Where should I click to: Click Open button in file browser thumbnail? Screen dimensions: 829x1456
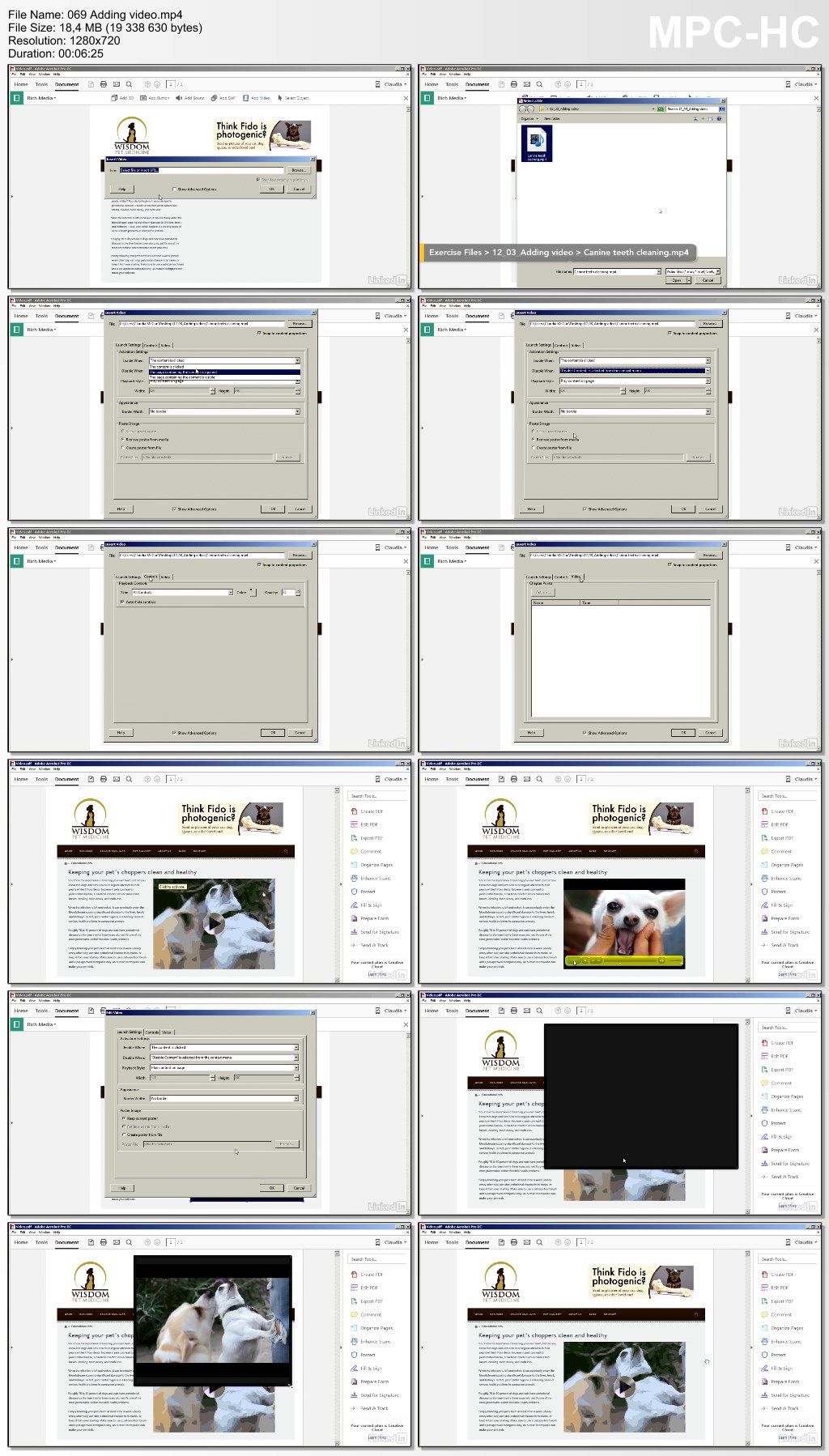pyautogui.click(x=678, y=280)
